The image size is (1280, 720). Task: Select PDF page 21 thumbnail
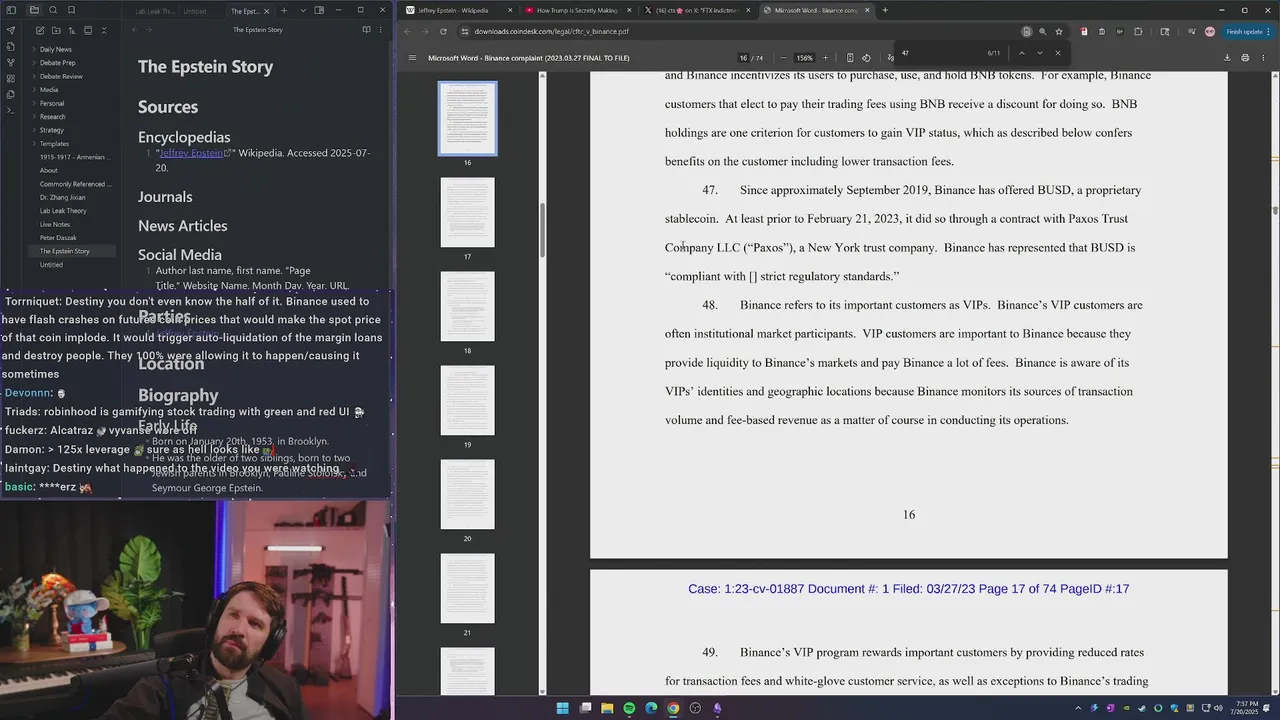click(467, 588)
